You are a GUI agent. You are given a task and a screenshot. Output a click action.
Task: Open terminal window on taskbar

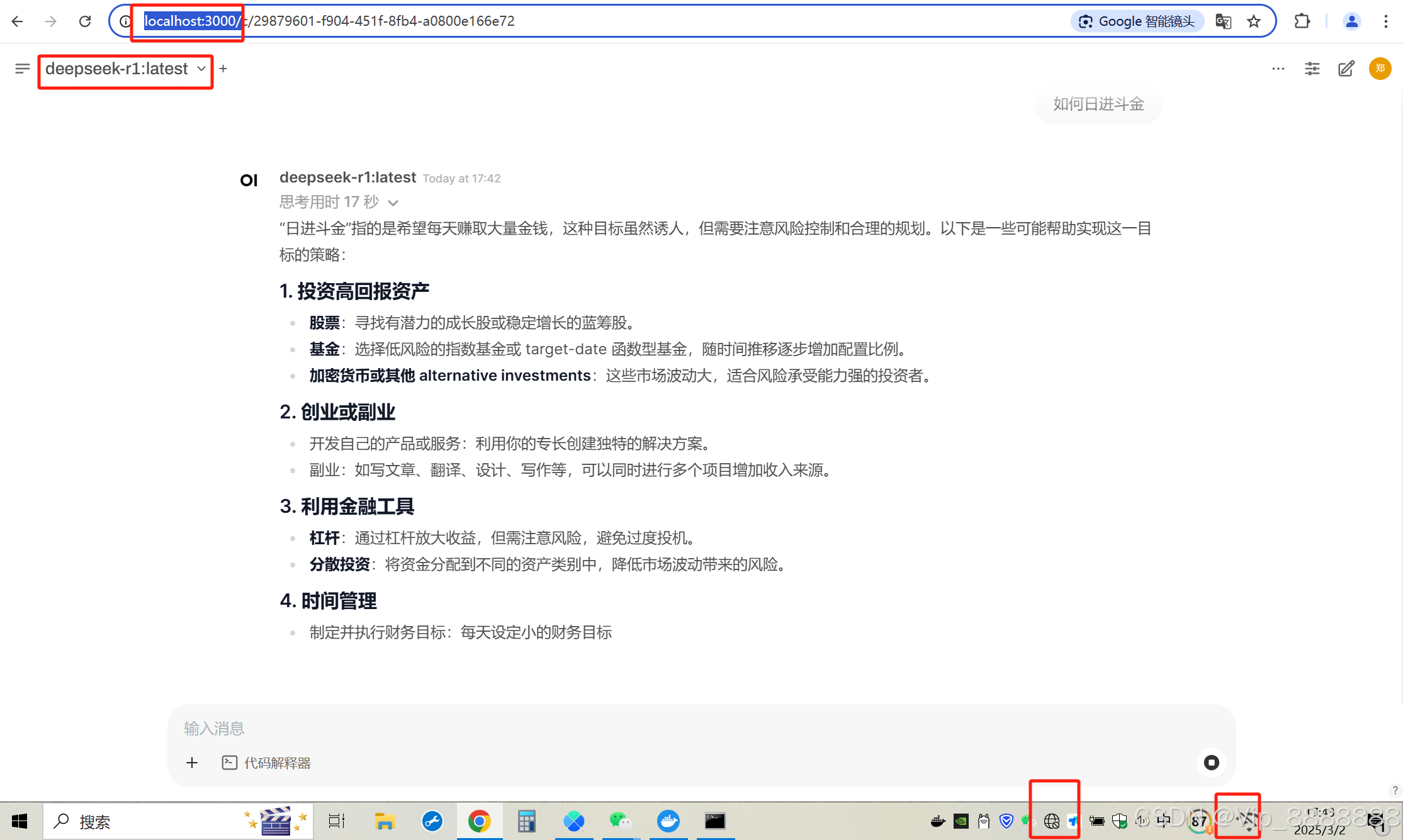(x=715, y=821)
